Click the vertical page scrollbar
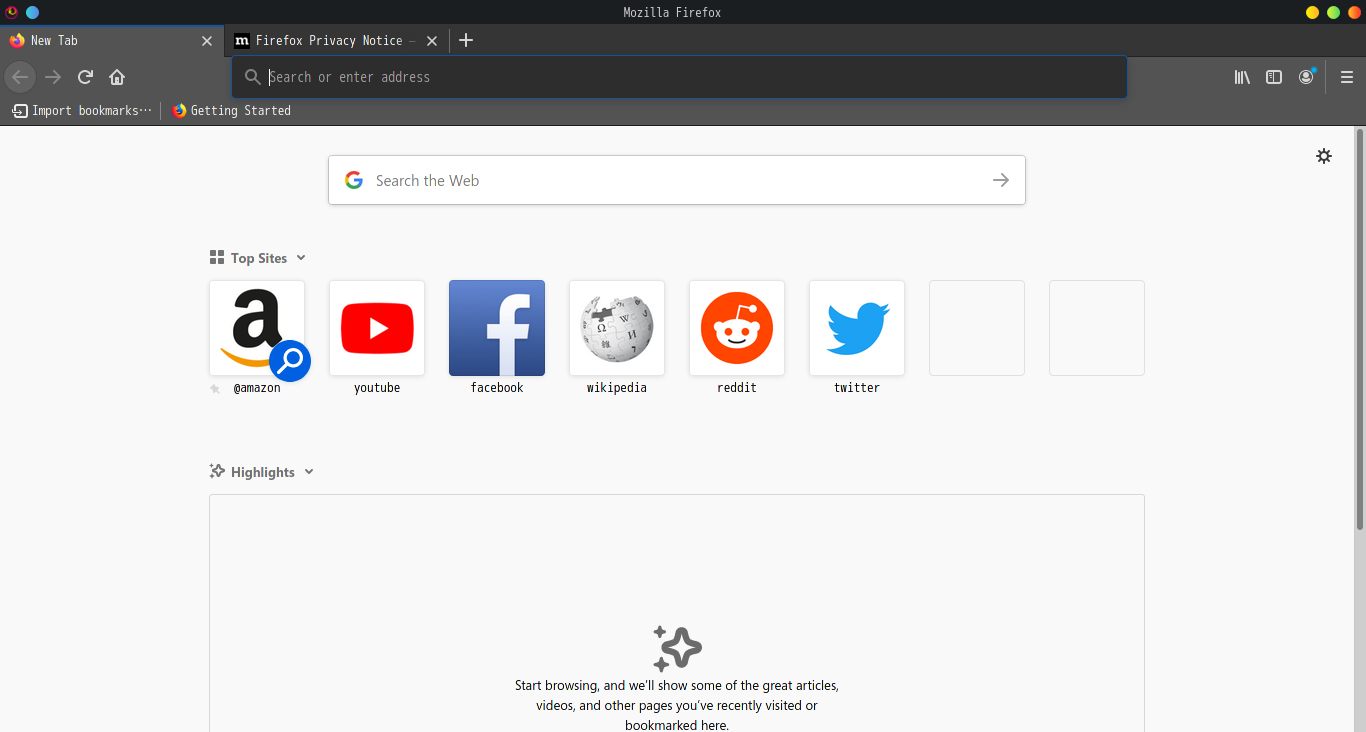1366x732 pixels. (1360, 330)
